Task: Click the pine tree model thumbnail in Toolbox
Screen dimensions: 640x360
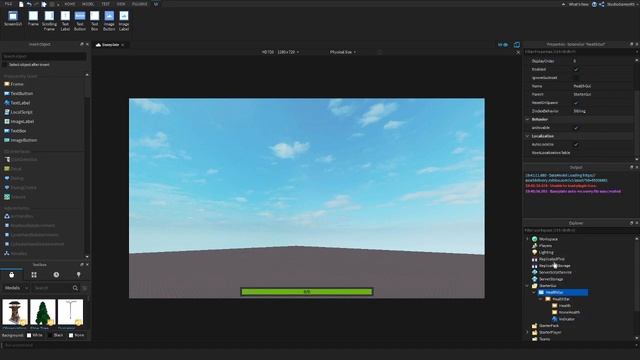Action: [x=42, y=312]
